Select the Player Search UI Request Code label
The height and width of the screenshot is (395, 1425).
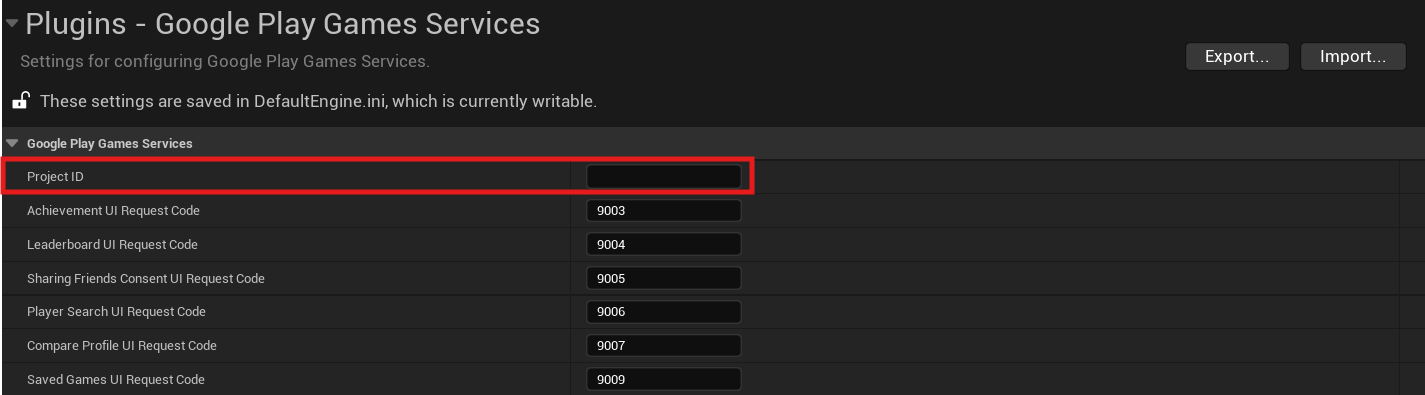(x=116, y=312)
